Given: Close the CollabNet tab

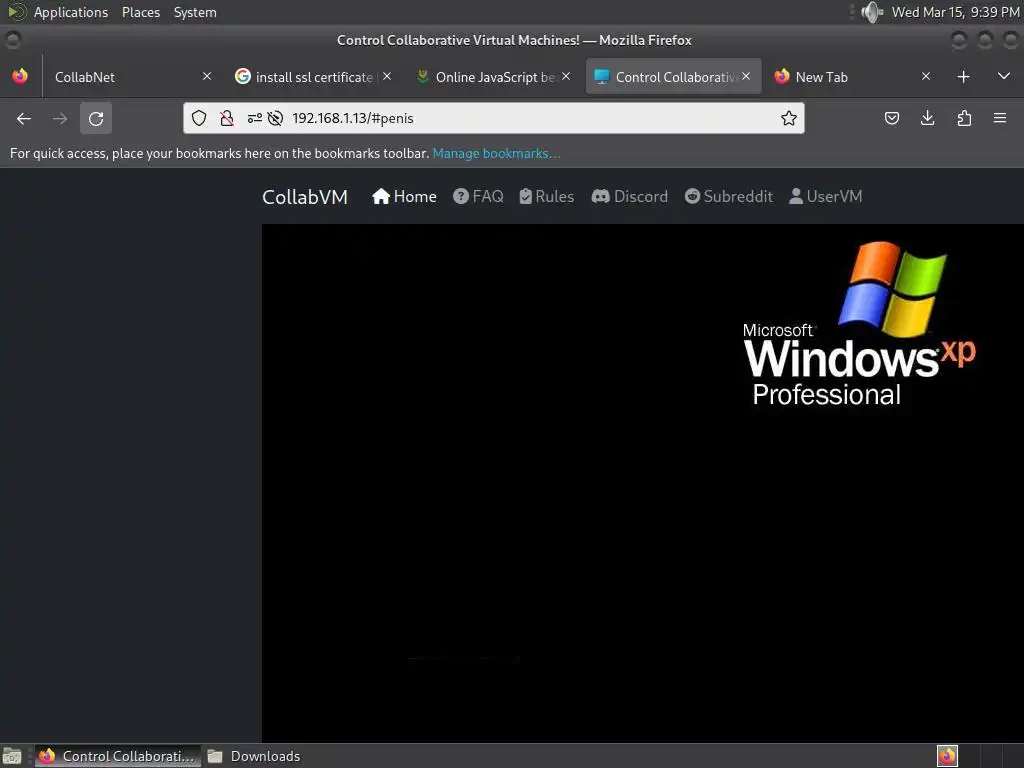Looking at the screenshot, I should 206,76.
